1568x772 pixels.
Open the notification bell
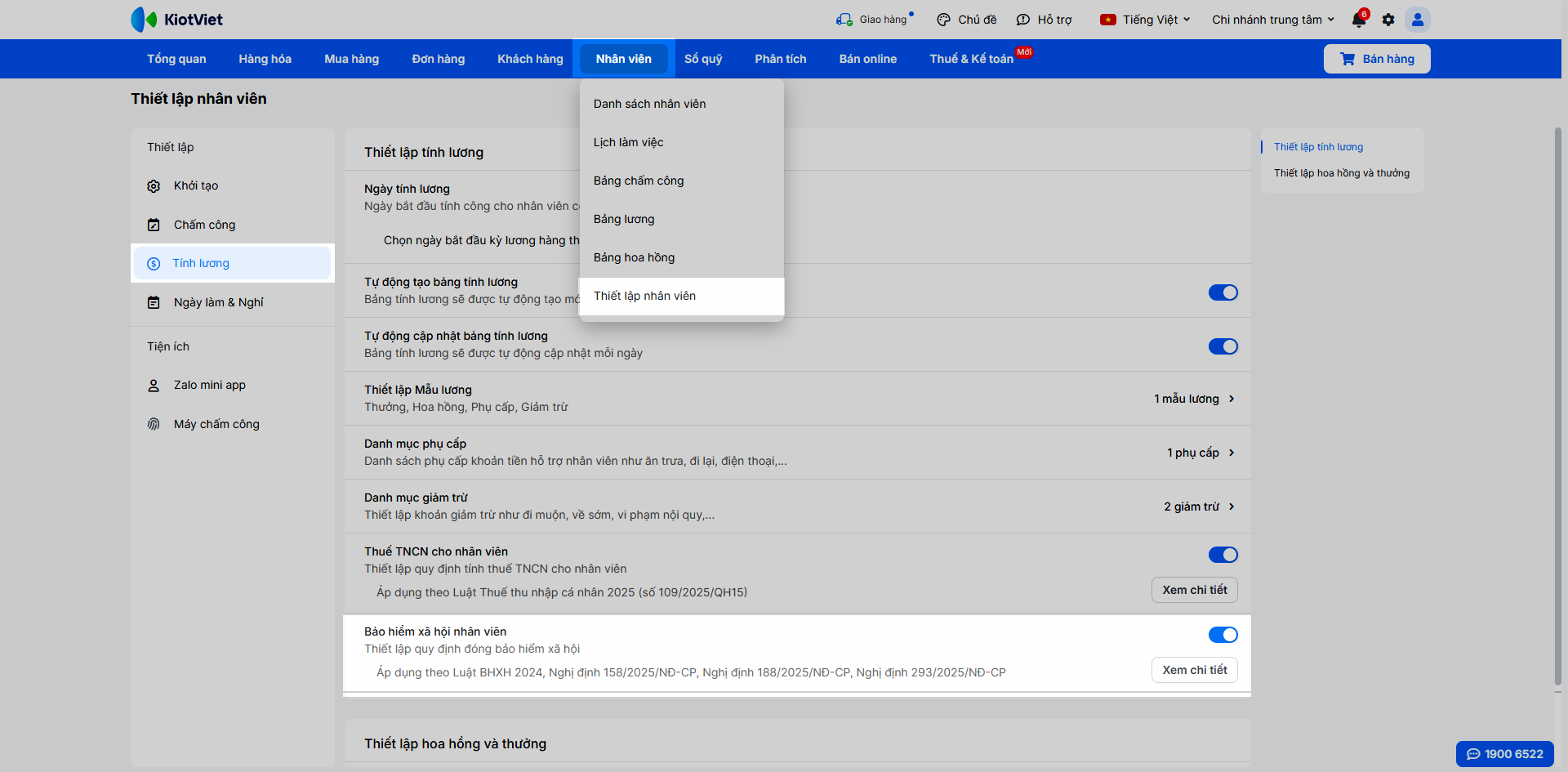1359,20
